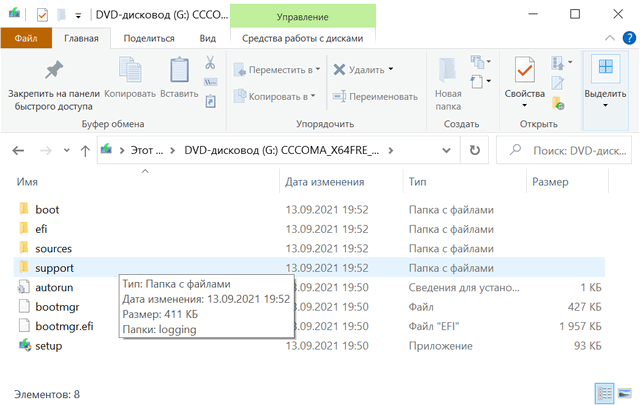The width and height of the screenshot is (640, 405).
Task: Sort by the Дата изменения column
Action: point(324,182)
